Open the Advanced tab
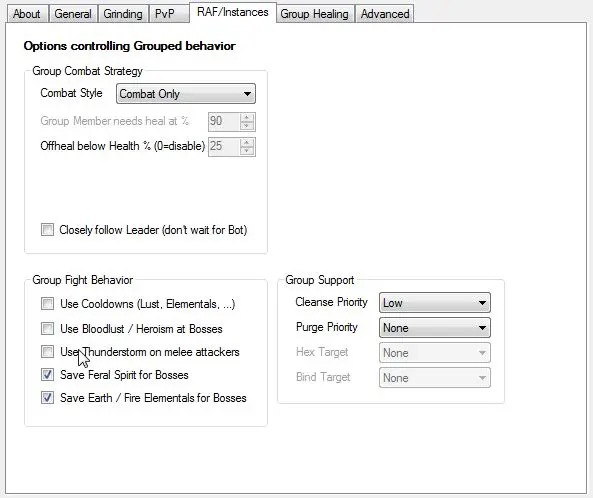Viewport: 593px width, 498px height. [x=385, y=14]
